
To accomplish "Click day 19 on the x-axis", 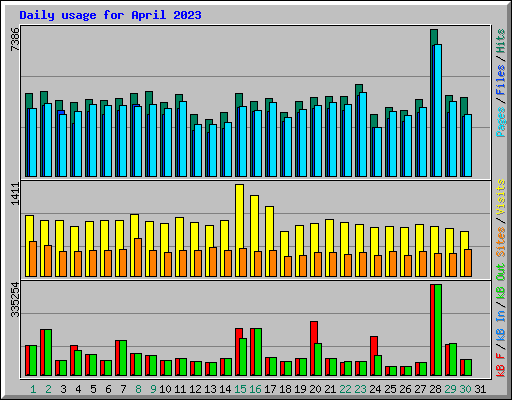I will click(x=300, y=389).
